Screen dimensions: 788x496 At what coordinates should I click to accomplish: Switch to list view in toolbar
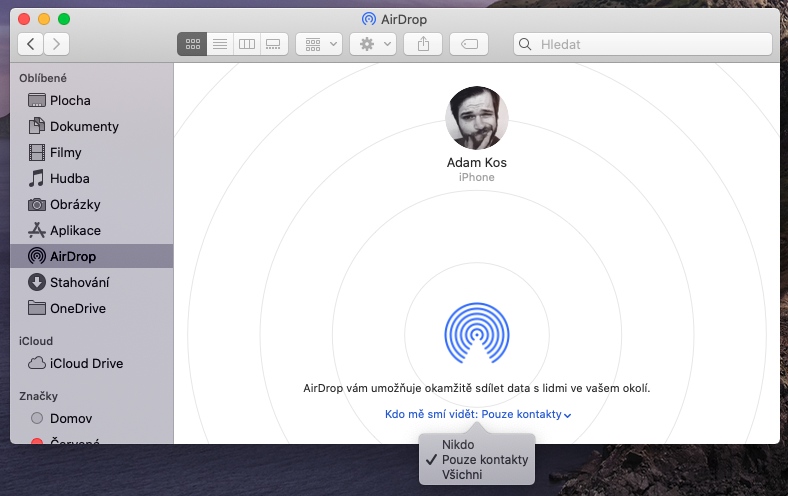tap(220, 44)
